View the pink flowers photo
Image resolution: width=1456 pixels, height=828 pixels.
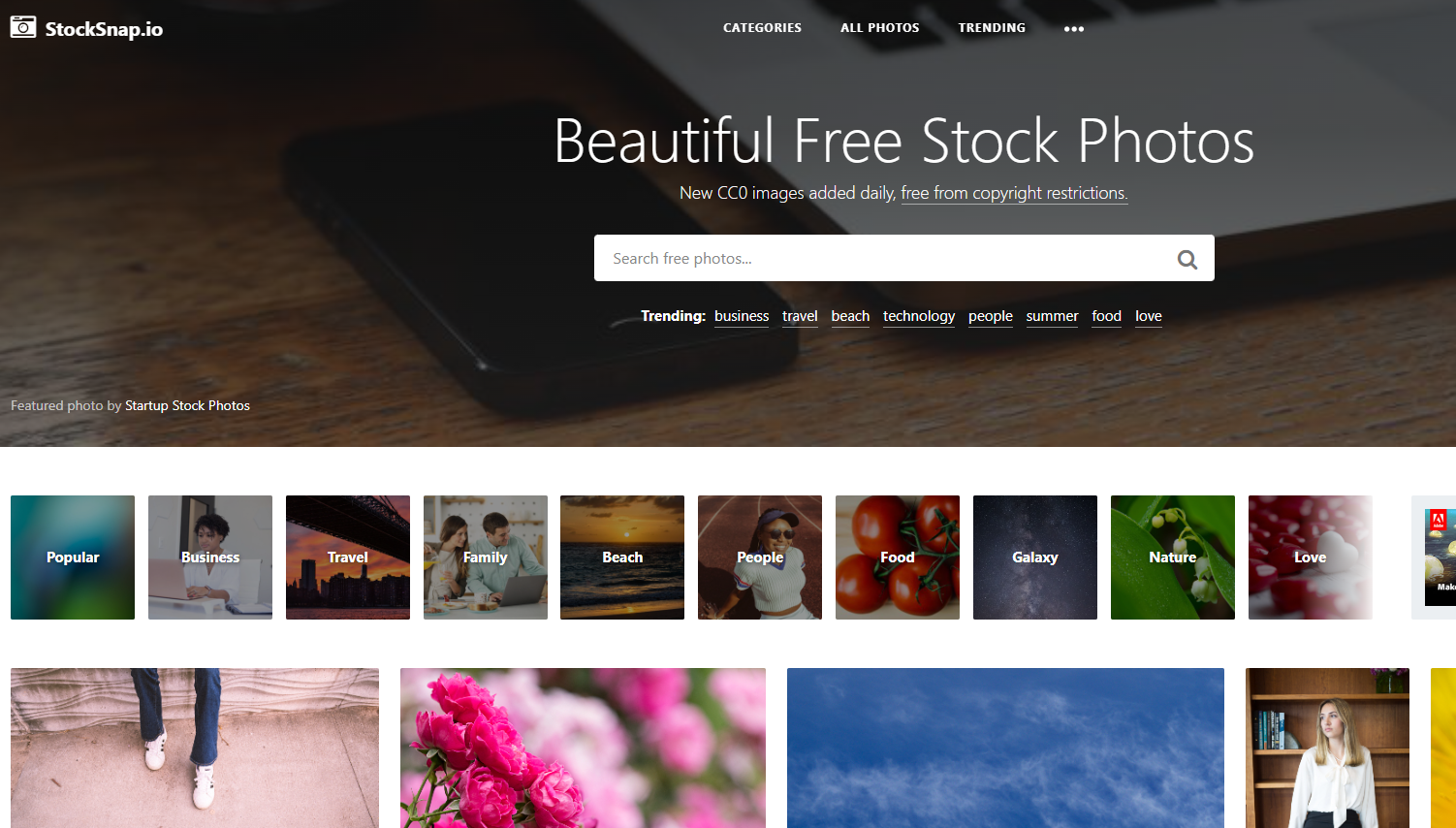pos(583,748)
